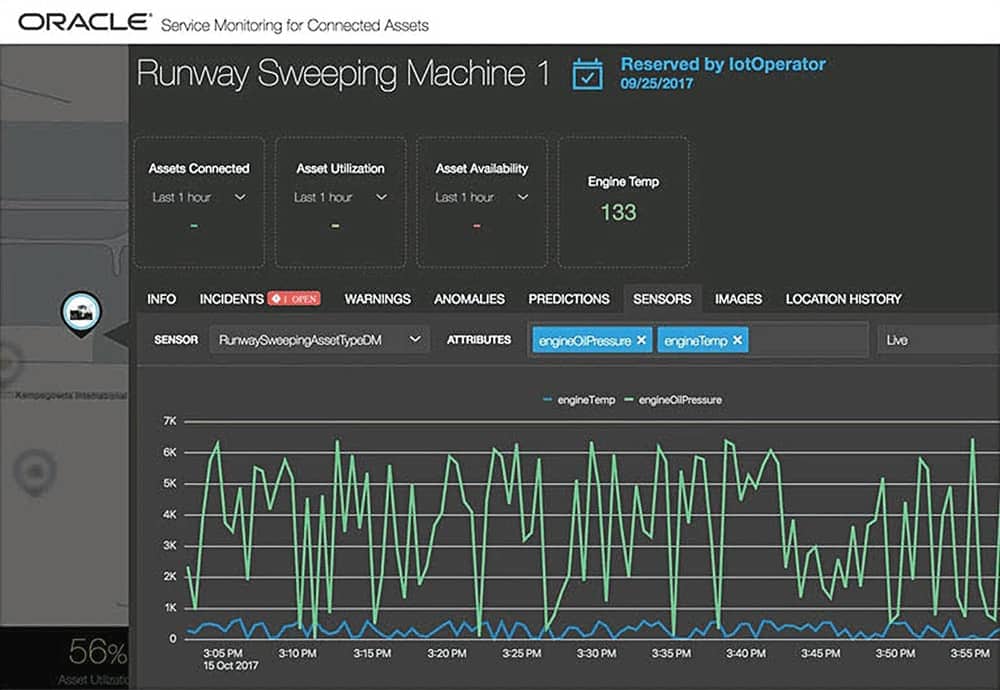
Task: Click the Reserved by IotOperator link
Action: 723,64
